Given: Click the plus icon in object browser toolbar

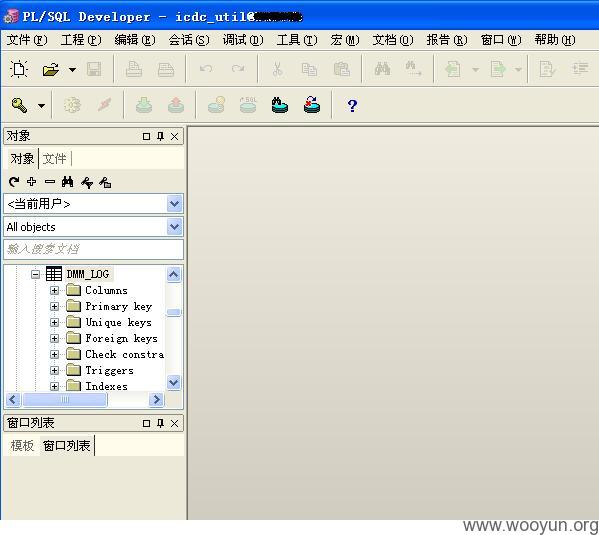Looking at the screenshot, I should coord(32,182).
